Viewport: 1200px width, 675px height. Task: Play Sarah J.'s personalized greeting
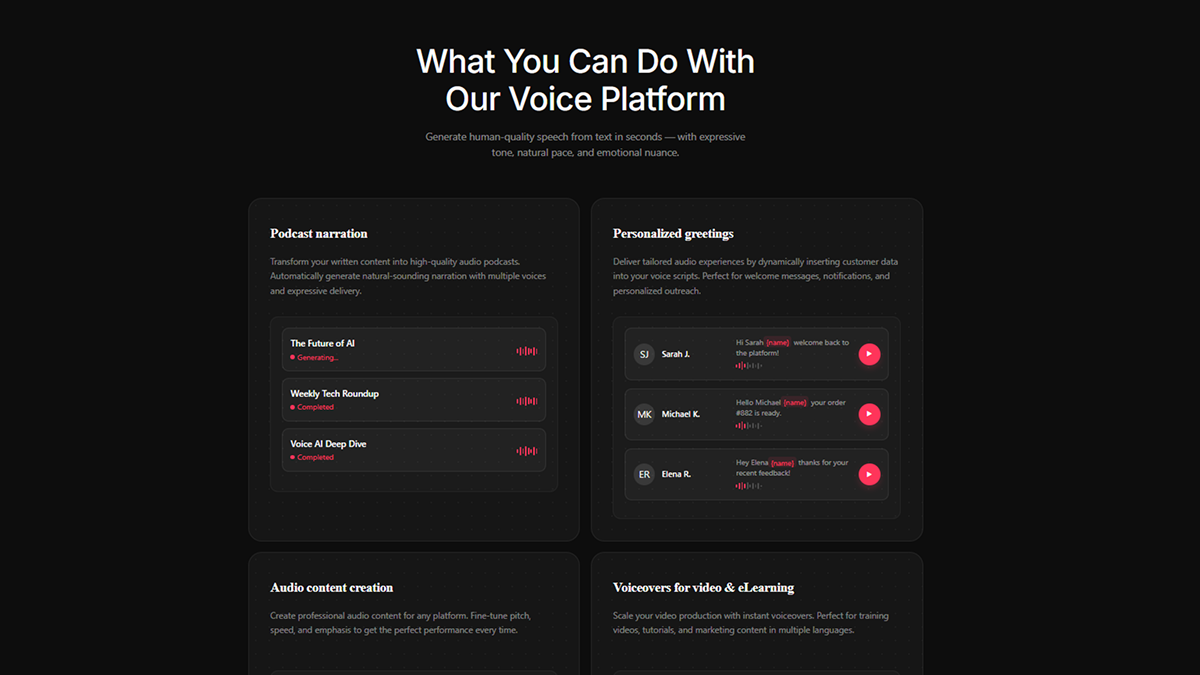tap(869, 354)
